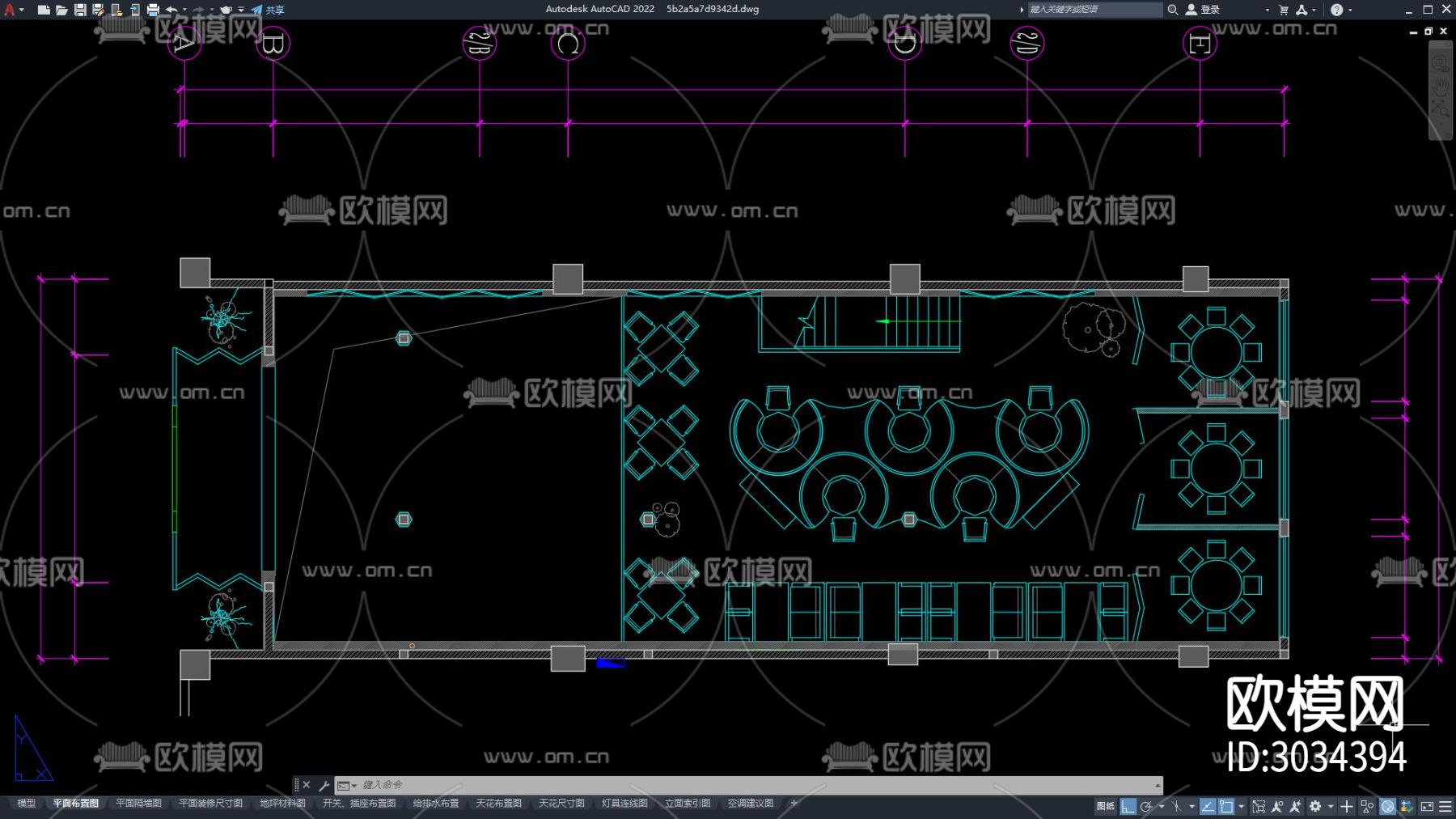Expand the sign-in account dropdown arrow
The width and height of the screenshot is (1456, 819).
1268,10
